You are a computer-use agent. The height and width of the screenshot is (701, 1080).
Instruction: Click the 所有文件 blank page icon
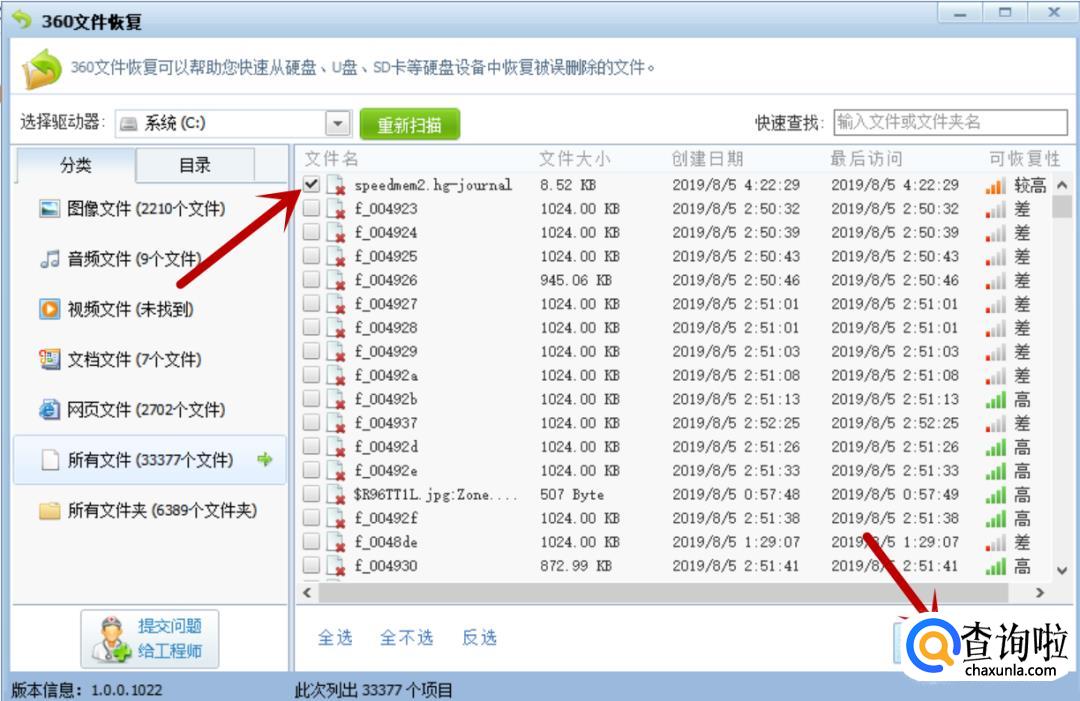50,460
